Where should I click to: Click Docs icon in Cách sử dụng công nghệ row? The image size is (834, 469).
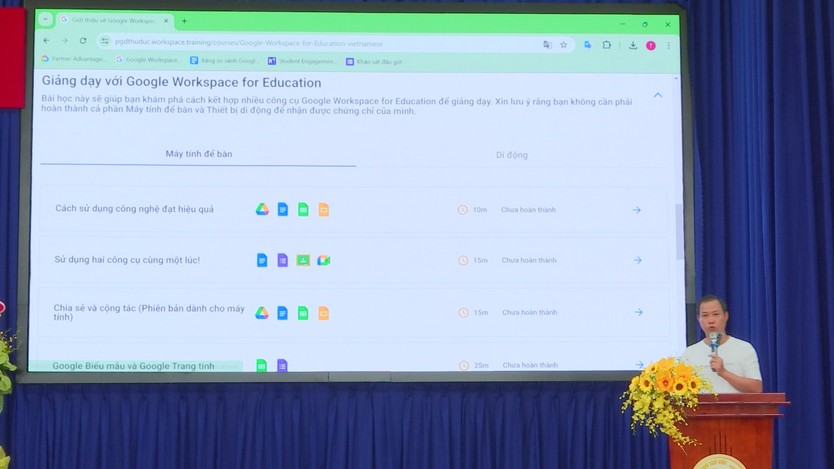pyautogui.click(x=282, y=209)
